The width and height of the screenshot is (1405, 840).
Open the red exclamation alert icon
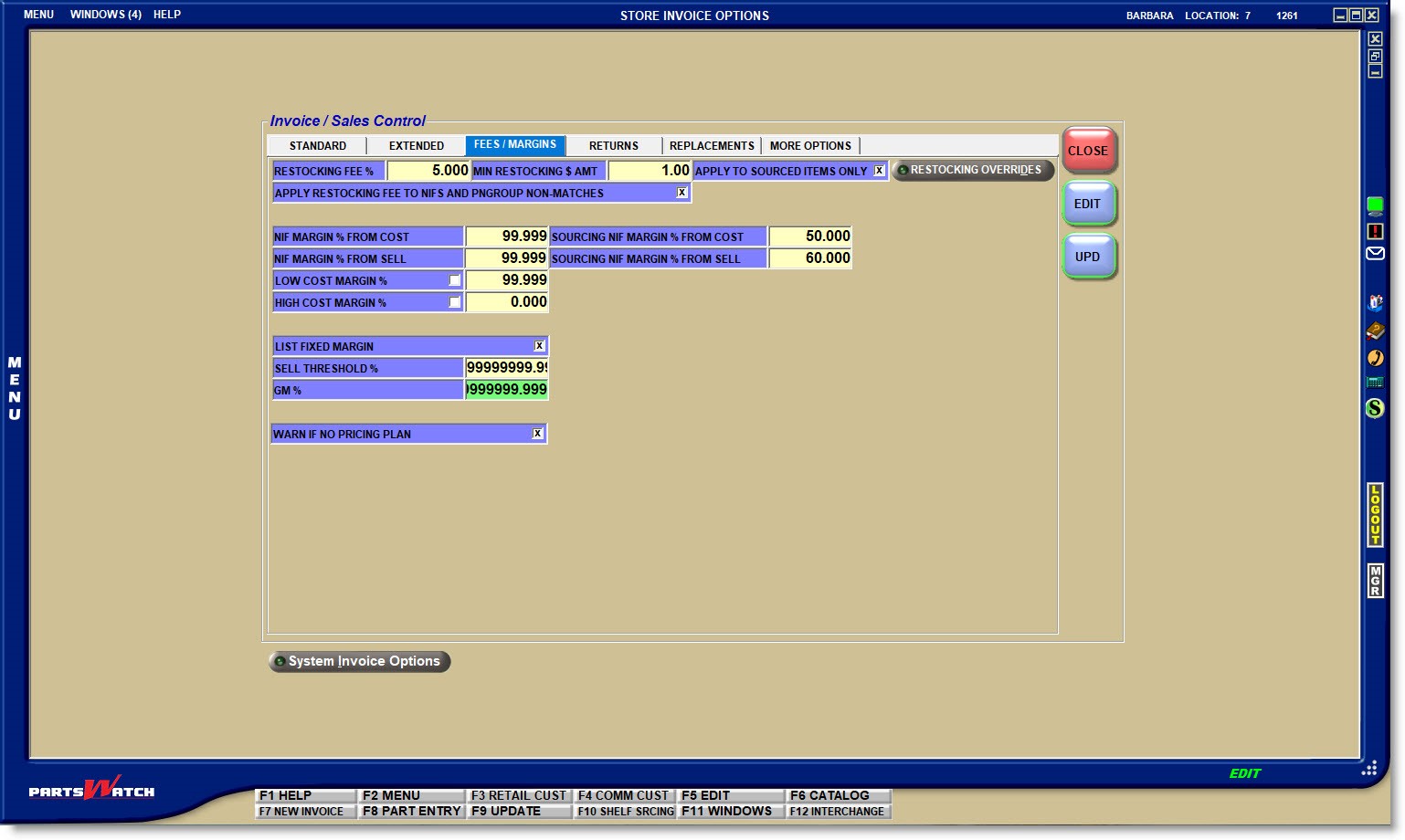pos(1375,231)
